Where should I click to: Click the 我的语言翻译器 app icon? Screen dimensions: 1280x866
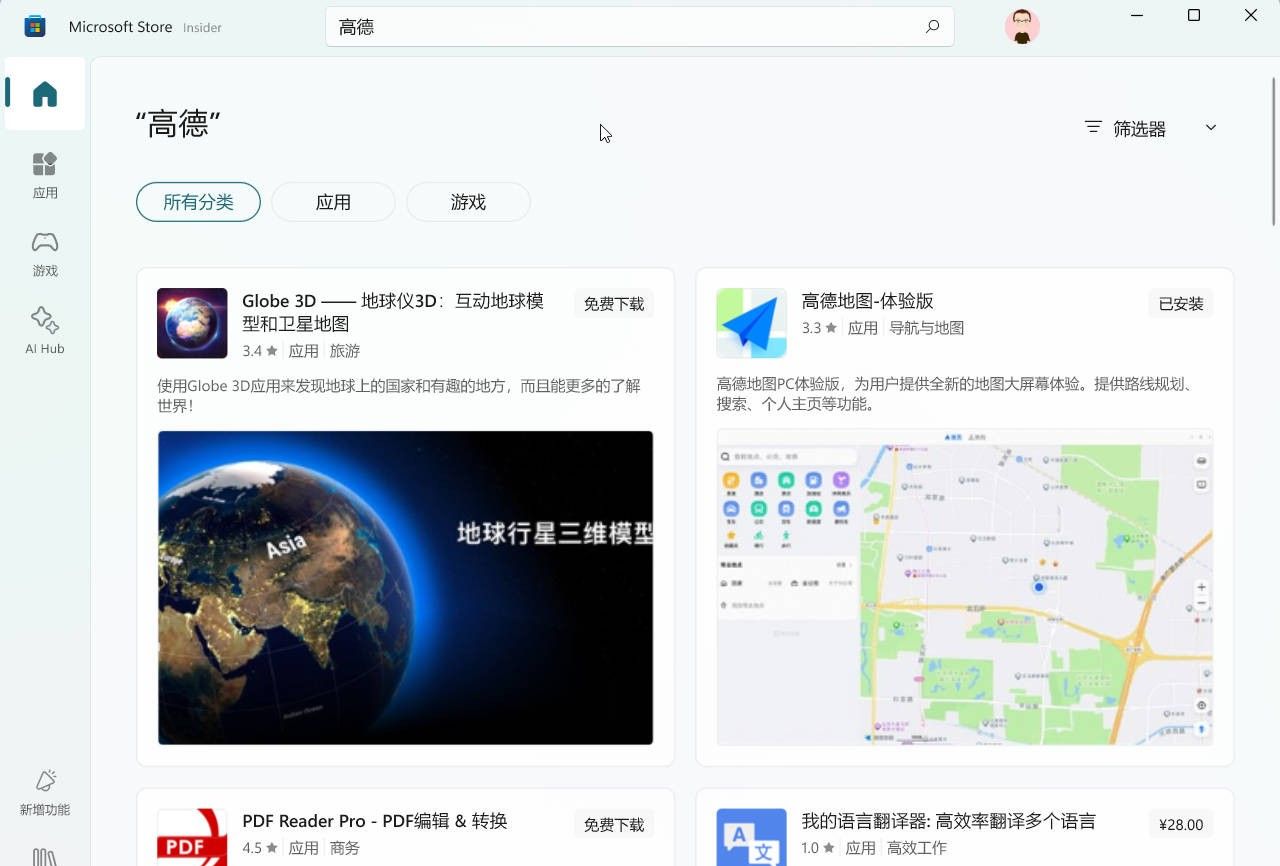(751, 837)
